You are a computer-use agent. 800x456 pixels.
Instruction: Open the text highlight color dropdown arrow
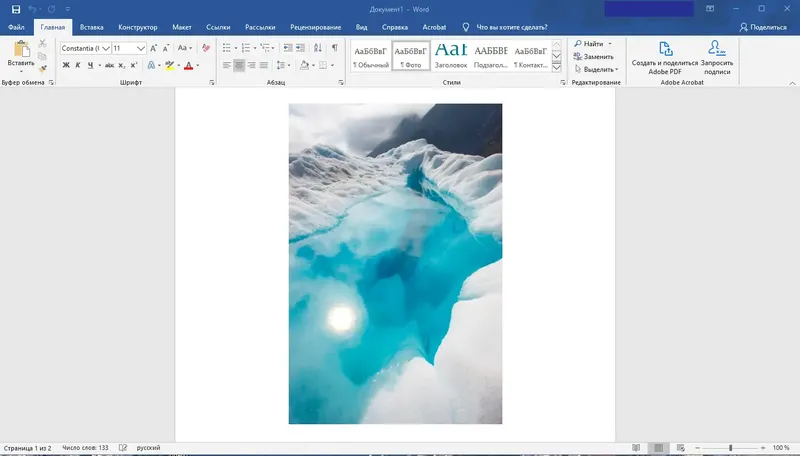click(x=179, y=65)
